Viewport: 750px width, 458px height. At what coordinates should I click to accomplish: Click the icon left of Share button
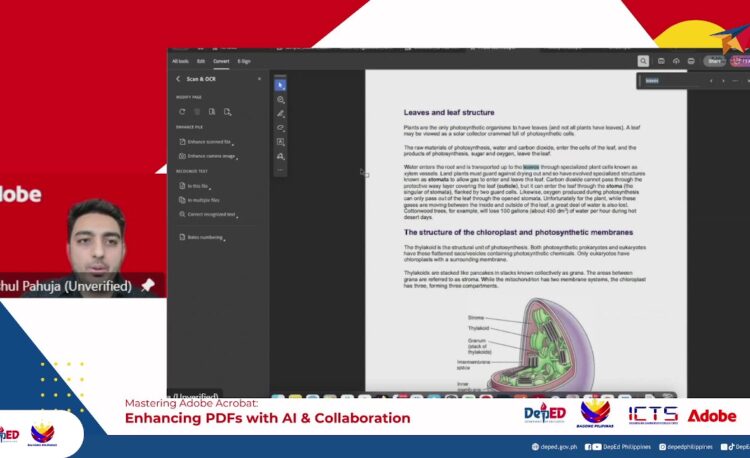click(x=691, y=61)
